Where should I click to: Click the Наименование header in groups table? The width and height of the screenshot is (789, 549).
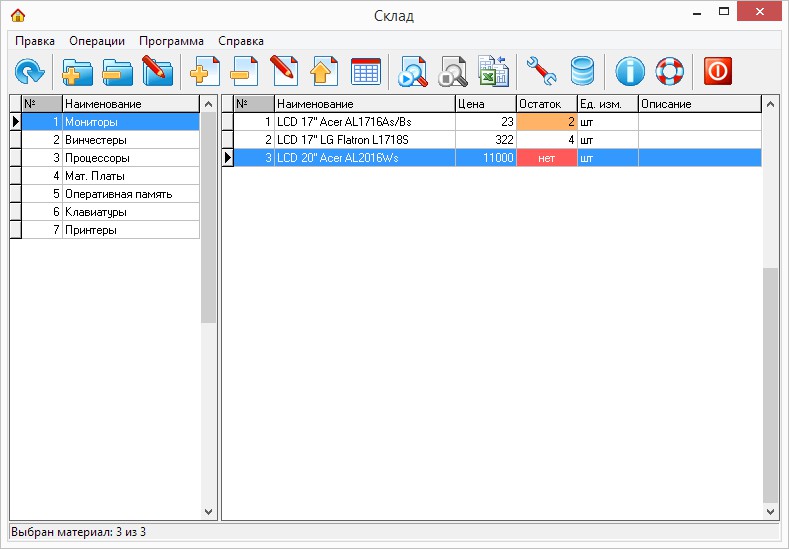tap(131, 104)
